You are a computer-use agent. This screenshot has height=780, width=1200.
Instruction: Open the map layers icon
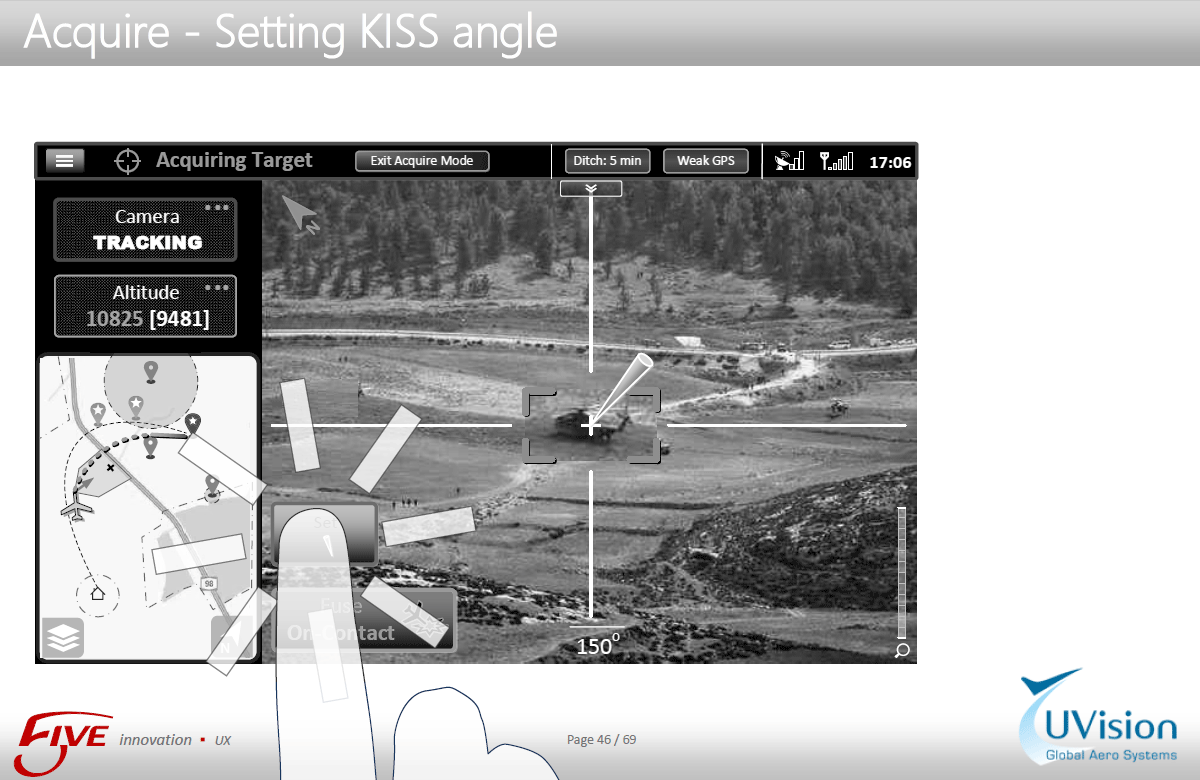63,638
